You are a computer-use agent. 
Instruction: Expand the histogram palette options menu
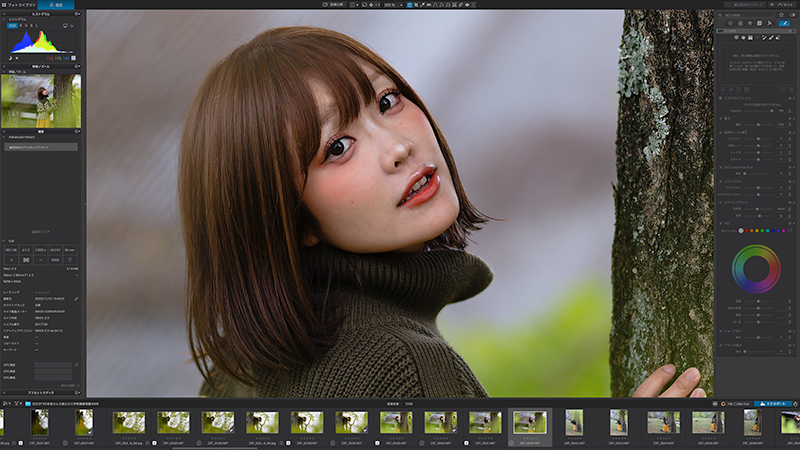pyautogui.click(x=78, y=14)
